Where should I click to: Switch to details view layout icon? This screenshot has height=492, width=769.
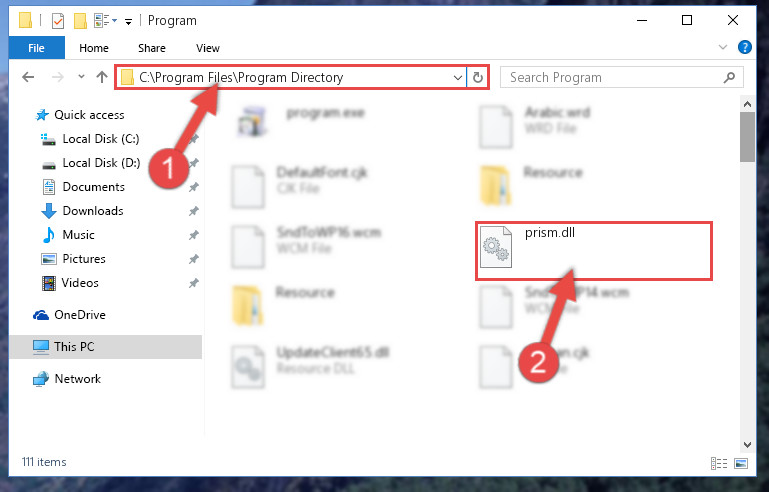[x=718, y=463]
